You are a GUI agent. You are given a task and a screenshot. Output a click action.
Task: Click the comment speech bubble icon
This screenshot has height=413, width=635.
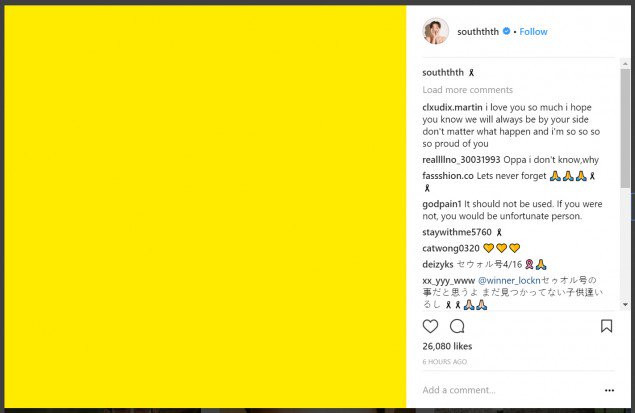(457, 326)
